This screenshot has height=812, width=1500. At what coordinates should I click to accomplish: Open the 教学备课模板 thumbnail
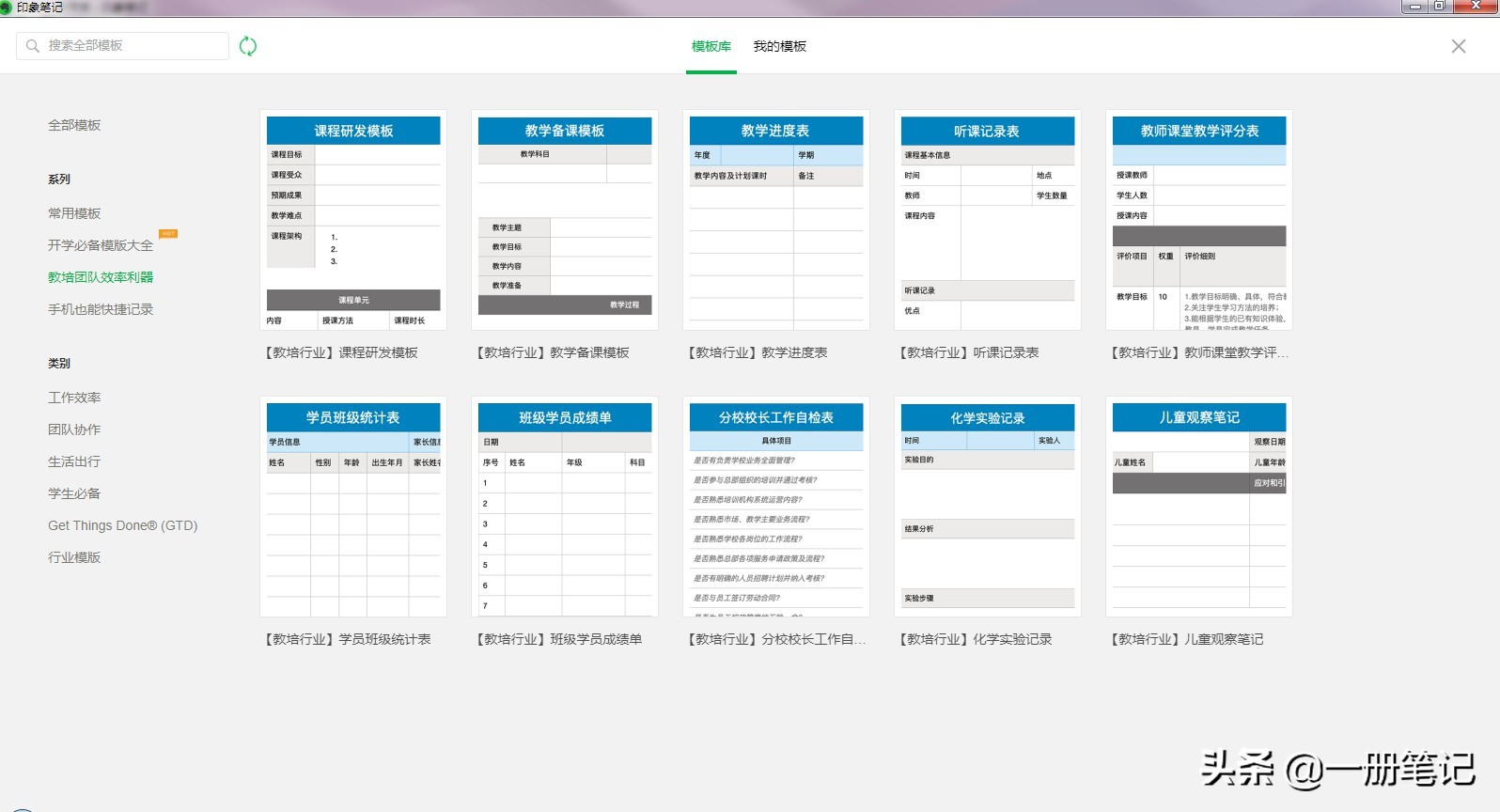pyautogui.click(x=565, y=220)
